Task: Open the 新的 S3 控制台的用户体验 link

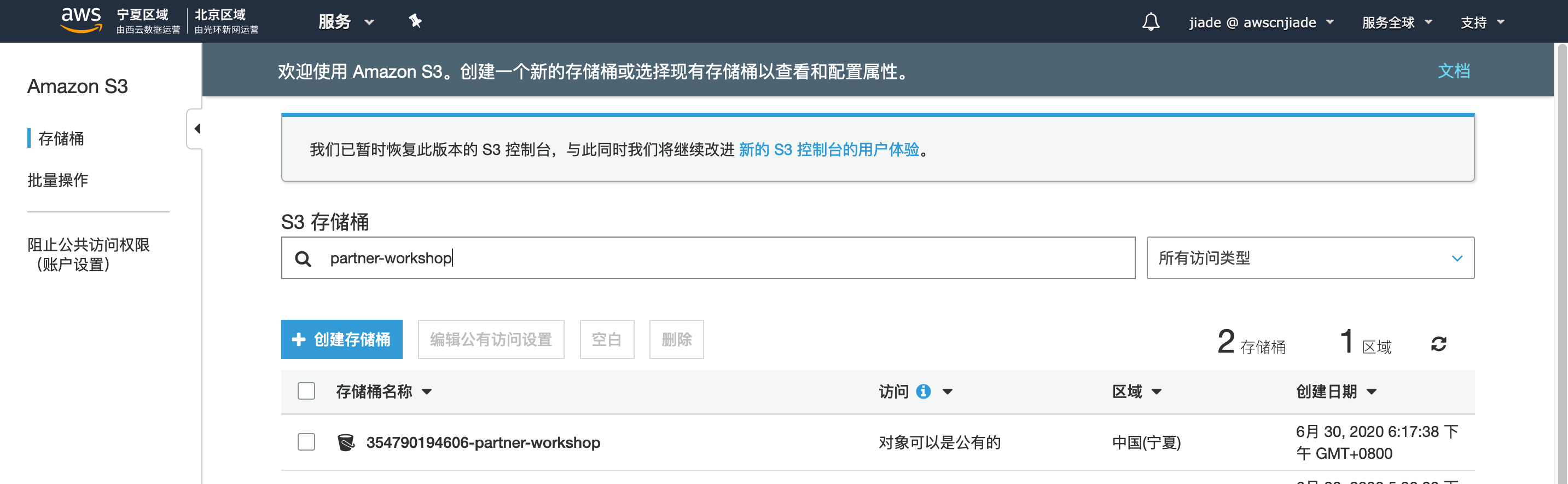Action: tap(829, 150)
